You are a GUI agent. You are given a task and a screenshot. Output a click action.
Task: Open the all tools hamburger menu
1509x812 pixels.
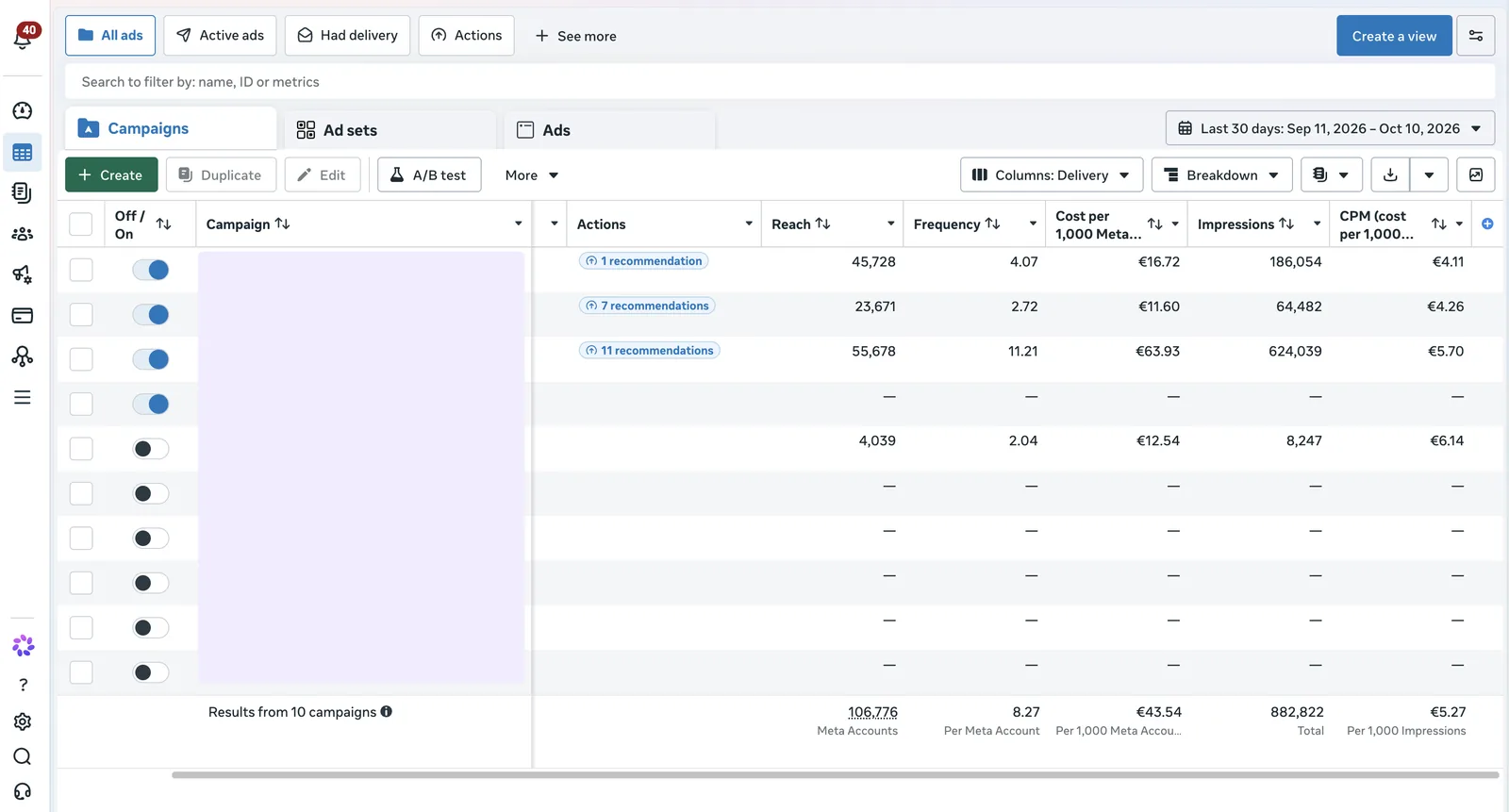(x=23, y=397)
